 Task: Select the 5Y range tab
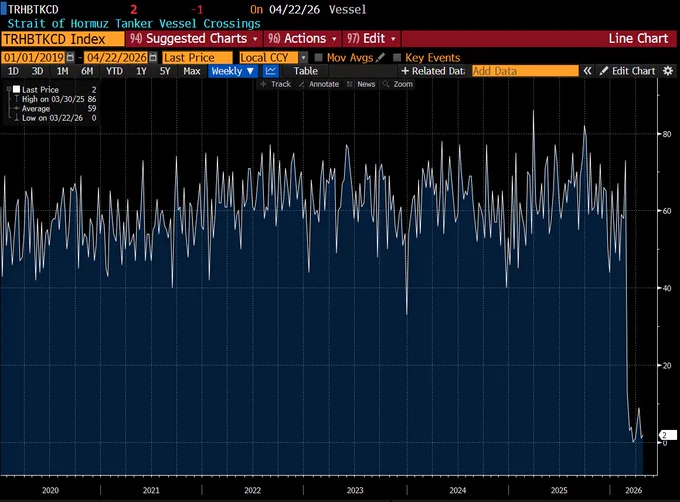[x=165, y=71]
